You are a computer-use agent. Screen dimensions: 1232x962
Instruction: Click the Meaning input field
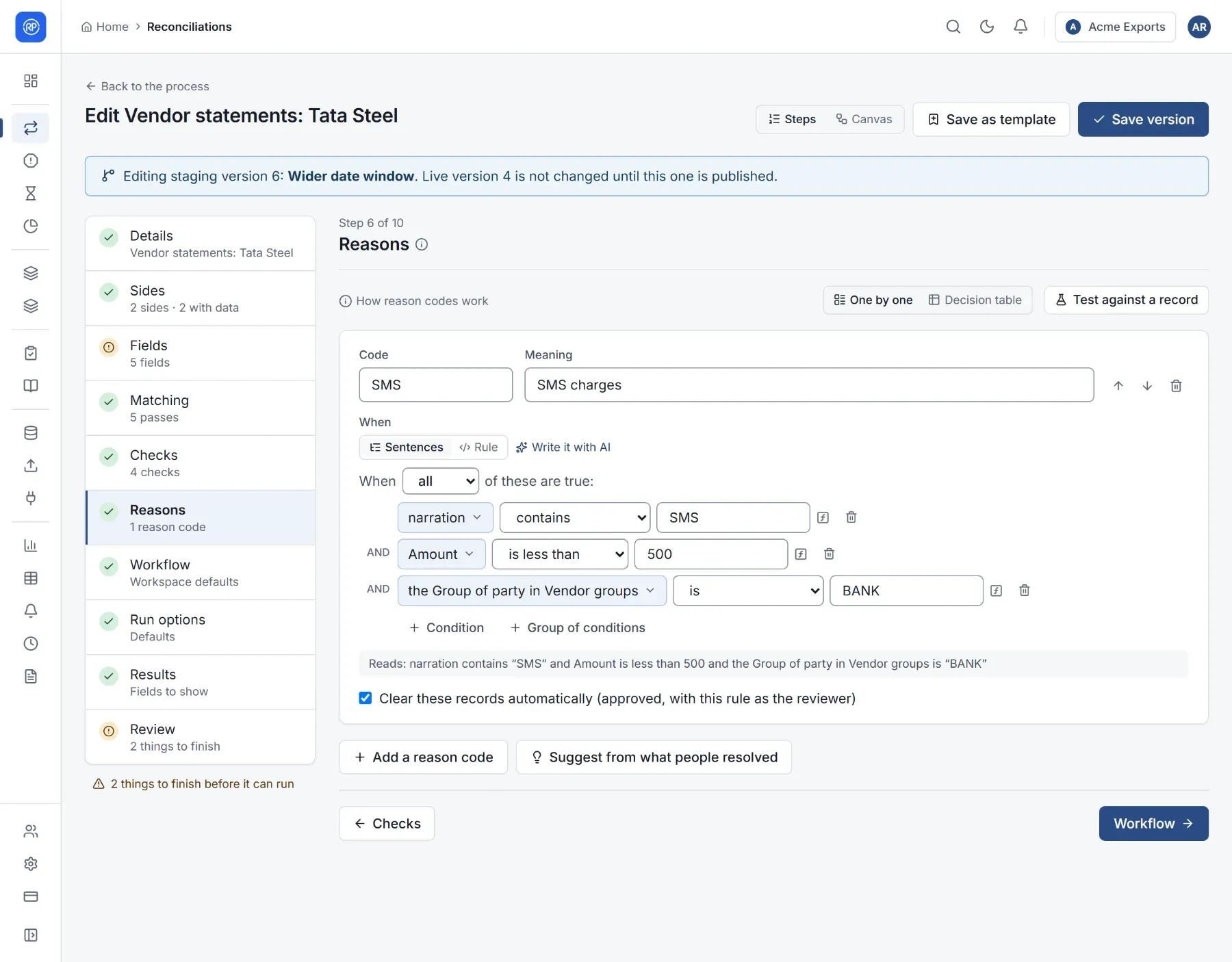click(x=809, y=385)
